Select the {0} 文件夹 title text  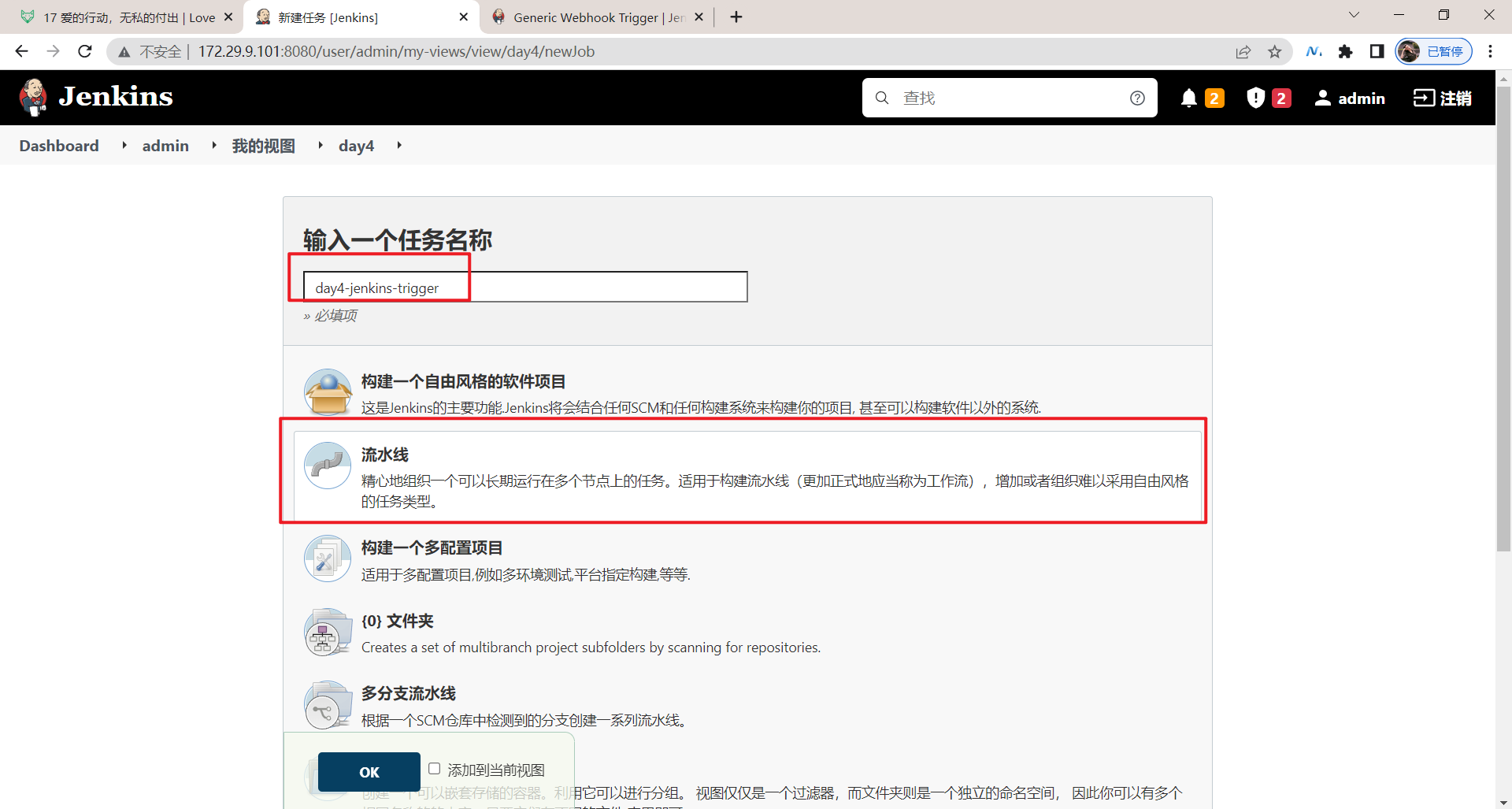398,621
